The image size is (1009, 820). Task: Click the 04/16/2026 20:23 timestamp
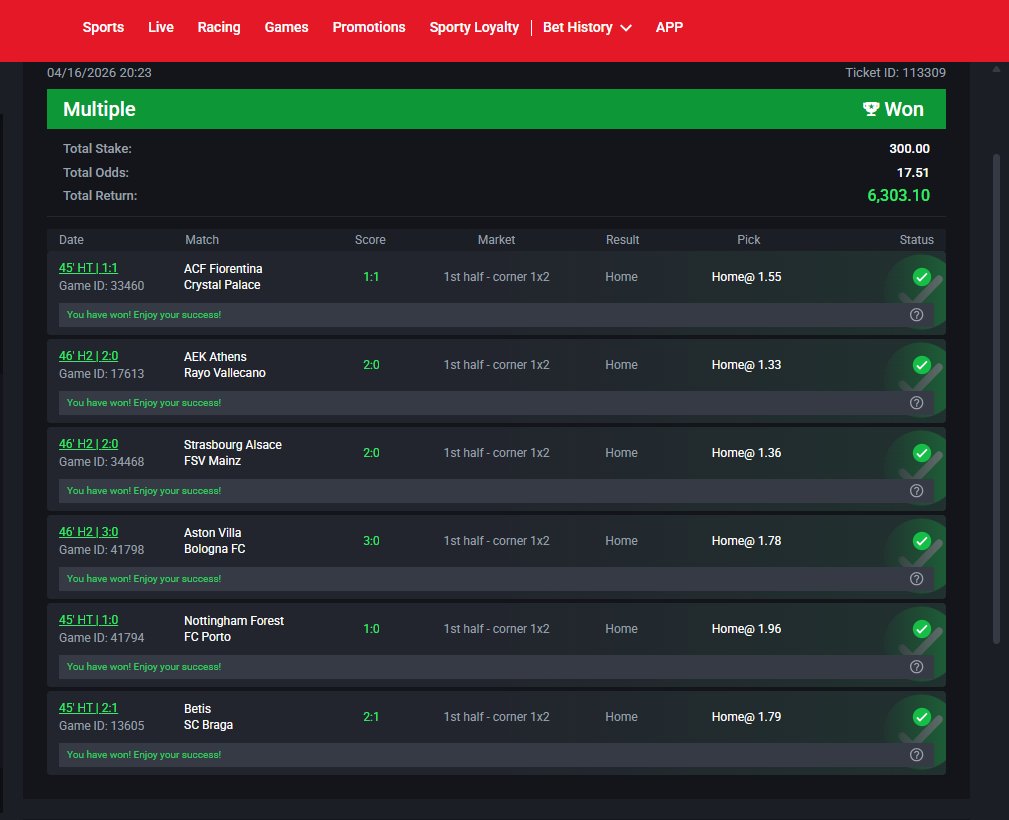[x=99, y=73]
